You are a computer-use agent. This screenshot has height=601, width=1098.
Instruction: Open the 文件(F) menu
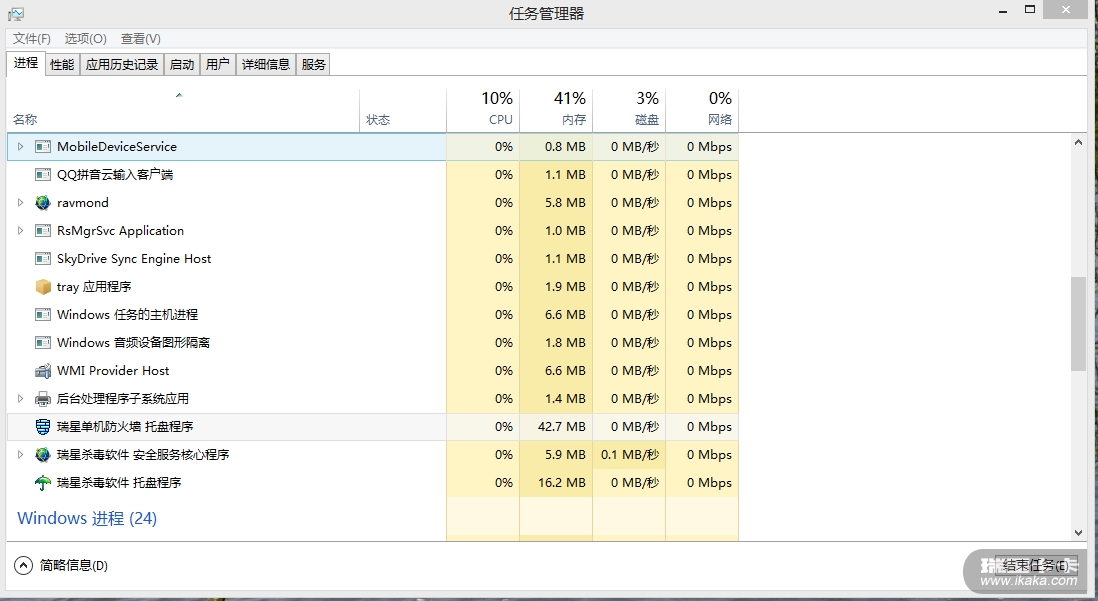click(x=32, y=39)
